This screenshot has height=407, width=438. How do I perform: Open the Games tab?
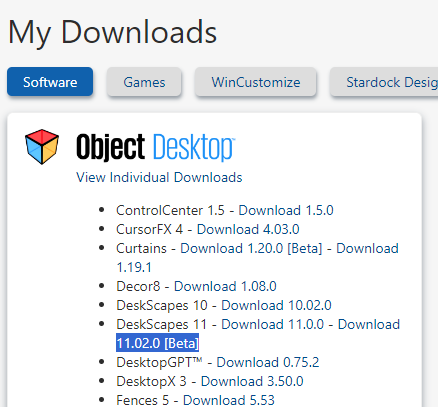coord(144,82)
